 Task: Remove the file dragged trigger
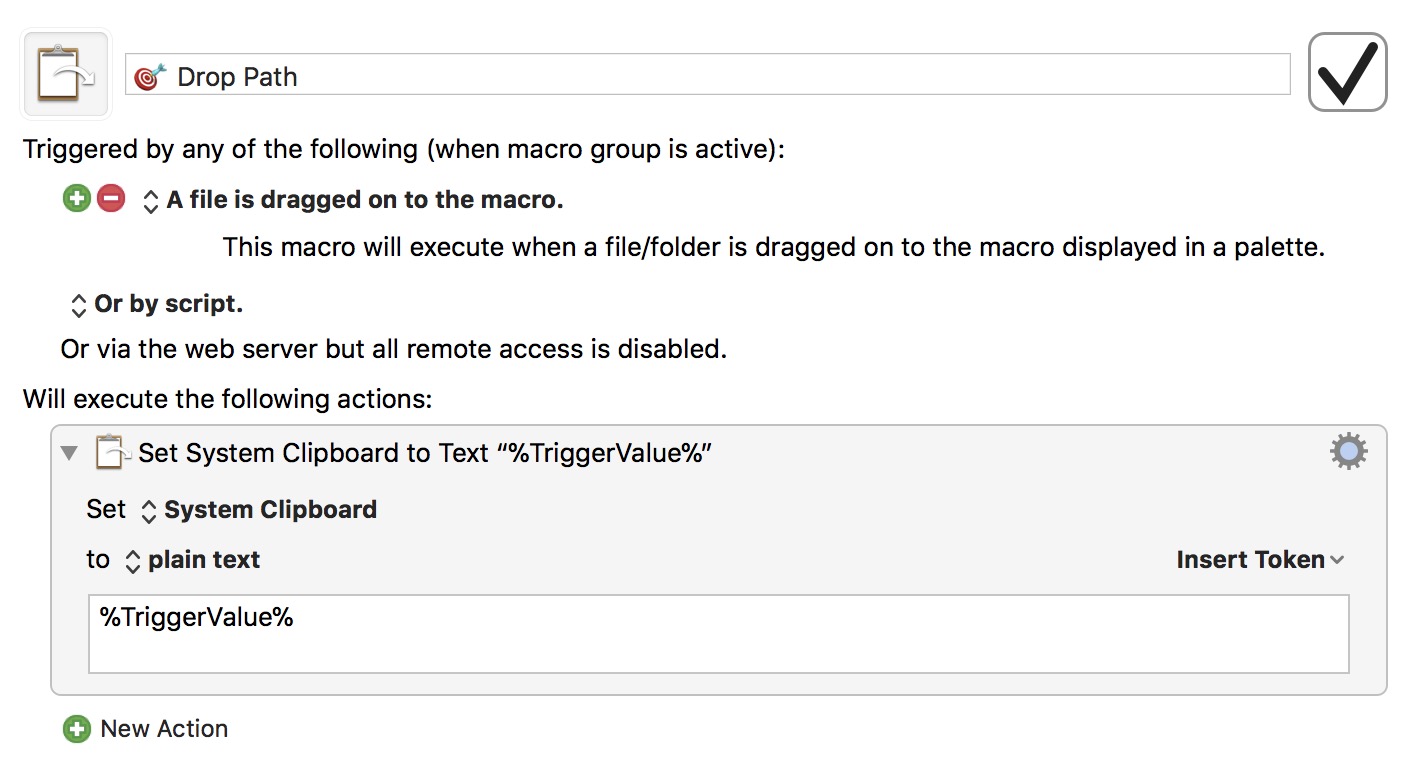pyautogui.click(x=111, y=198)
